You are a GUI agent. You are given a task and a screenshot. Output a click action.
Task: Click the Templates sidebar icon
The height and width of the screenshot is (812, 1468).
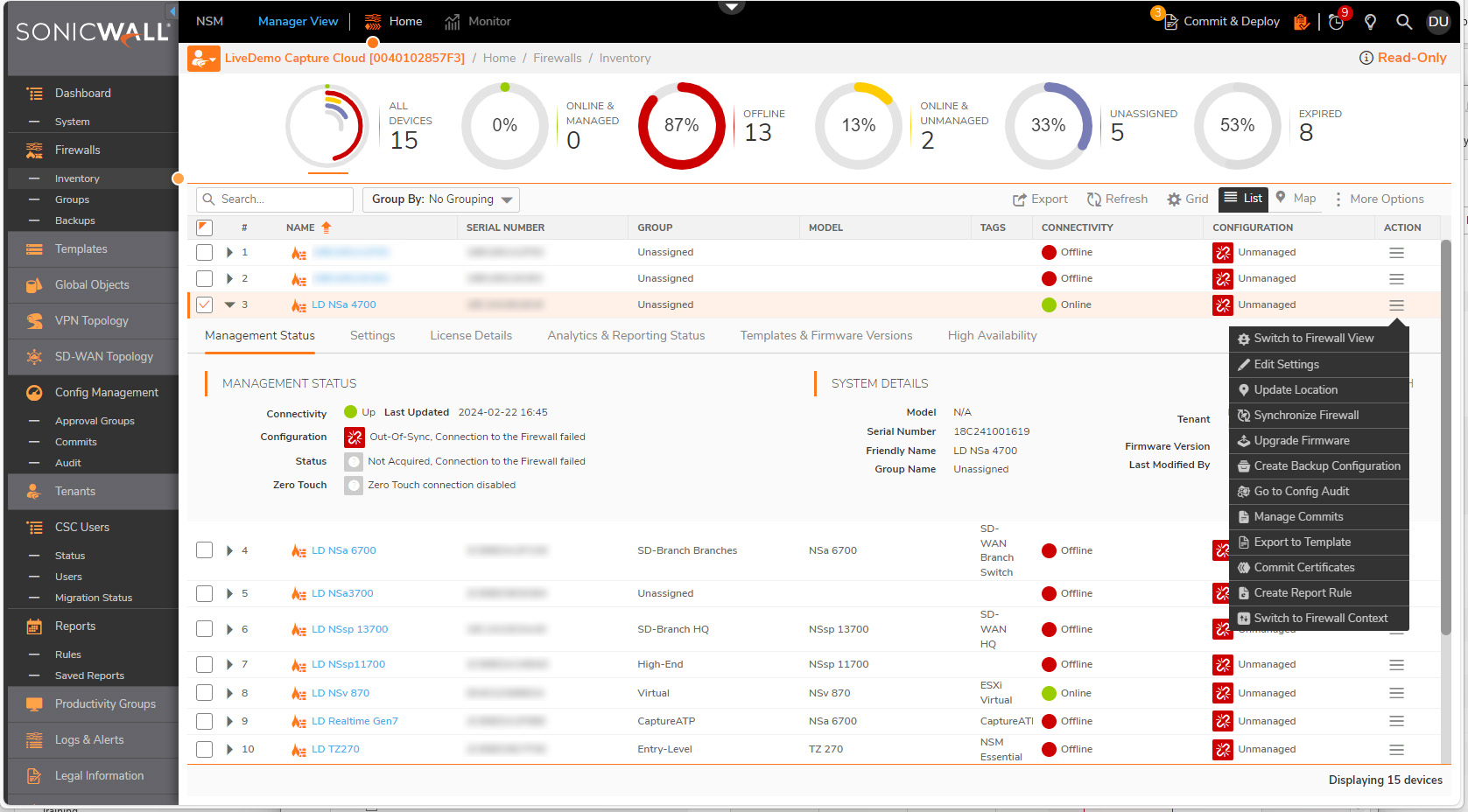(x=34, y=249)
